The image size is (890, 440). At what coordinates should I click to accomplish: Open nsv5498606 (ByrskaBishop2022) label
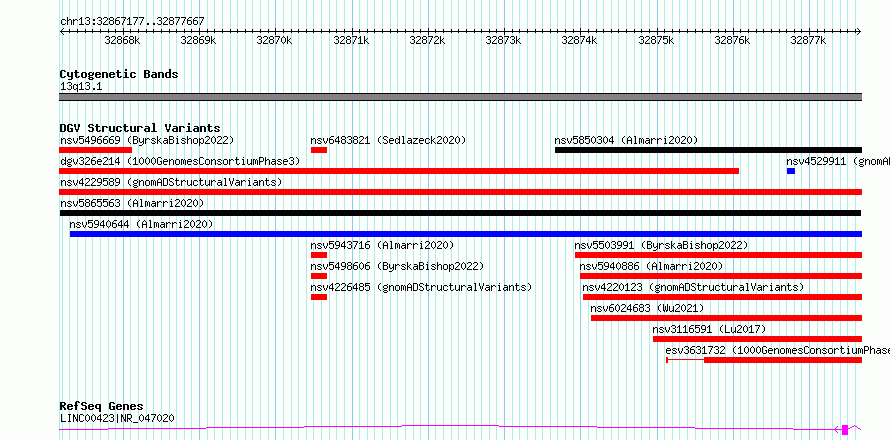click(x=397, y=266)
